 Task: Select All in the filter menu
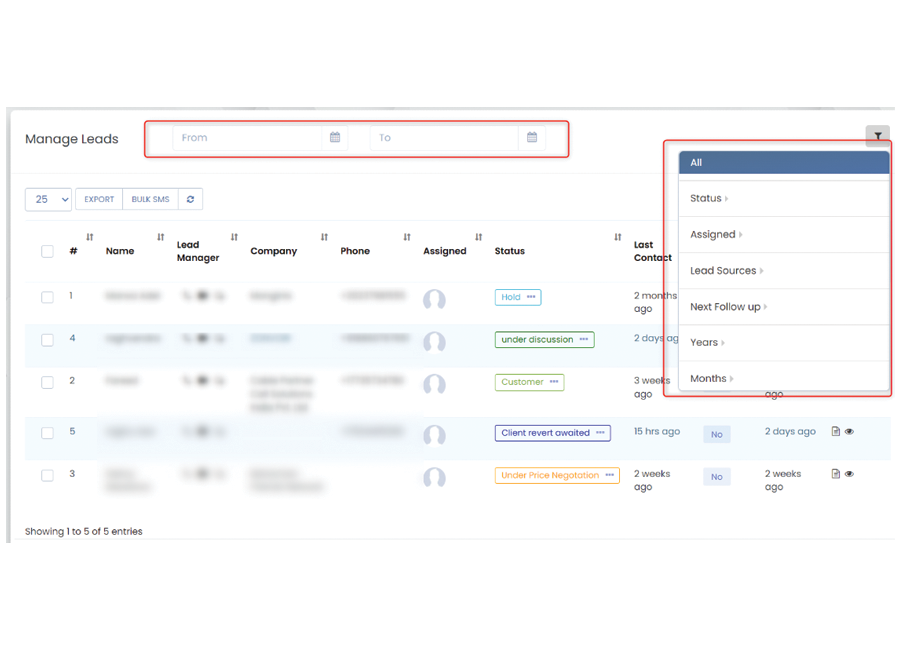point(783,162)
